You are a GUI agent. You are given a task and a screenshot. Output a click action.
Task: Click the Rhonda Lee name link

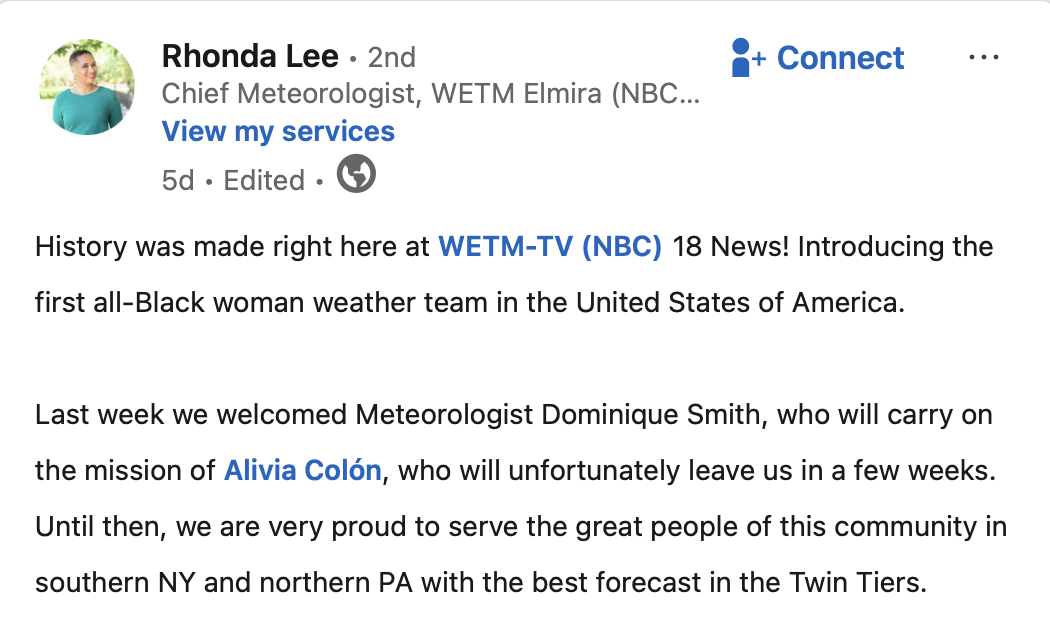point(250,56)
